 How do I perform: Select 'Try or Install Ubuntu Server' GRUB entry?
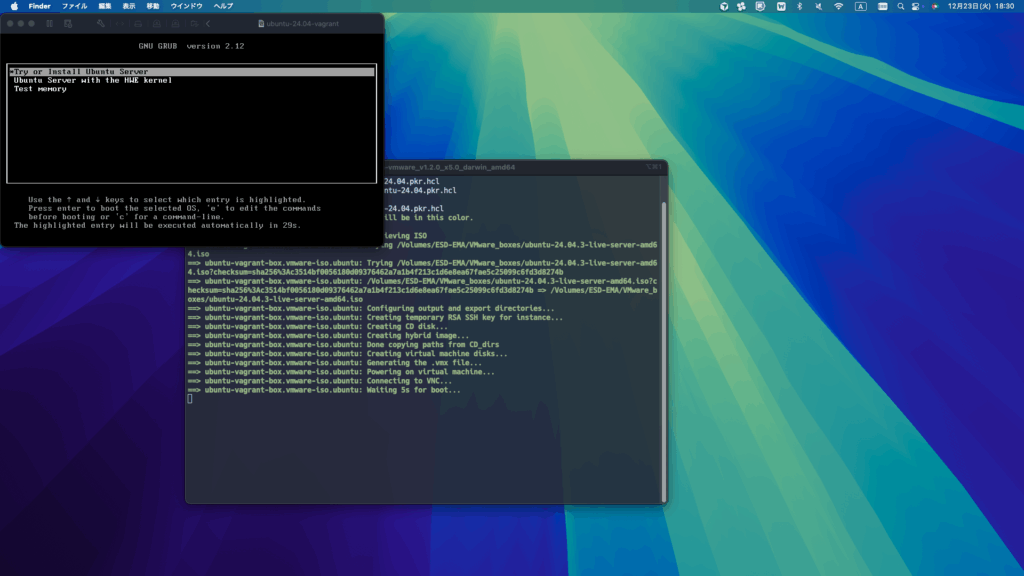(x=81, y=72)
